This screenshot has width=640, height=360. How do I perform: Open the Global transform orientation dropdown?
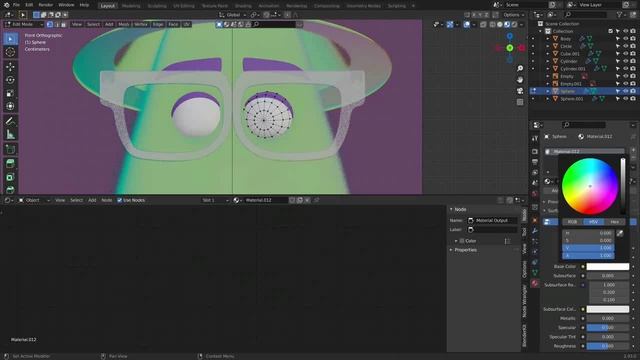[232, 15]
